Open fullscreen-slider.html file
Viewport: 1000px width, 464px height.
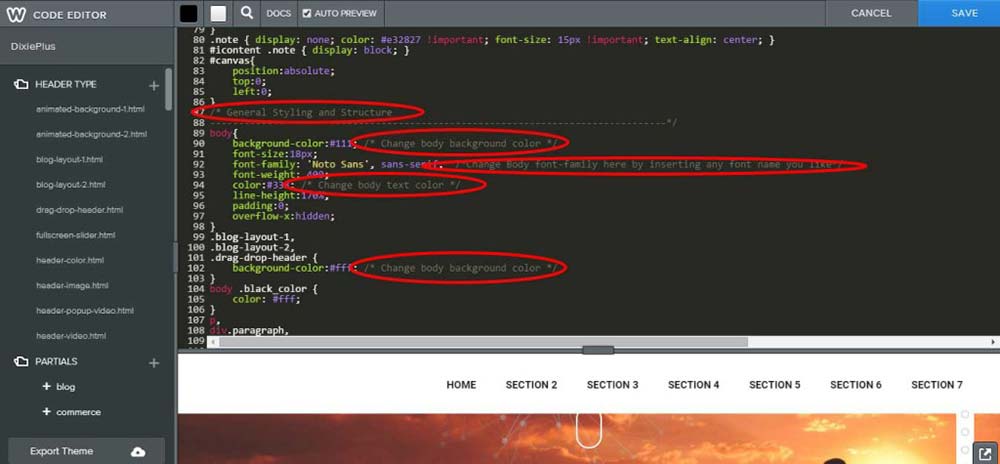click(76, 235)
